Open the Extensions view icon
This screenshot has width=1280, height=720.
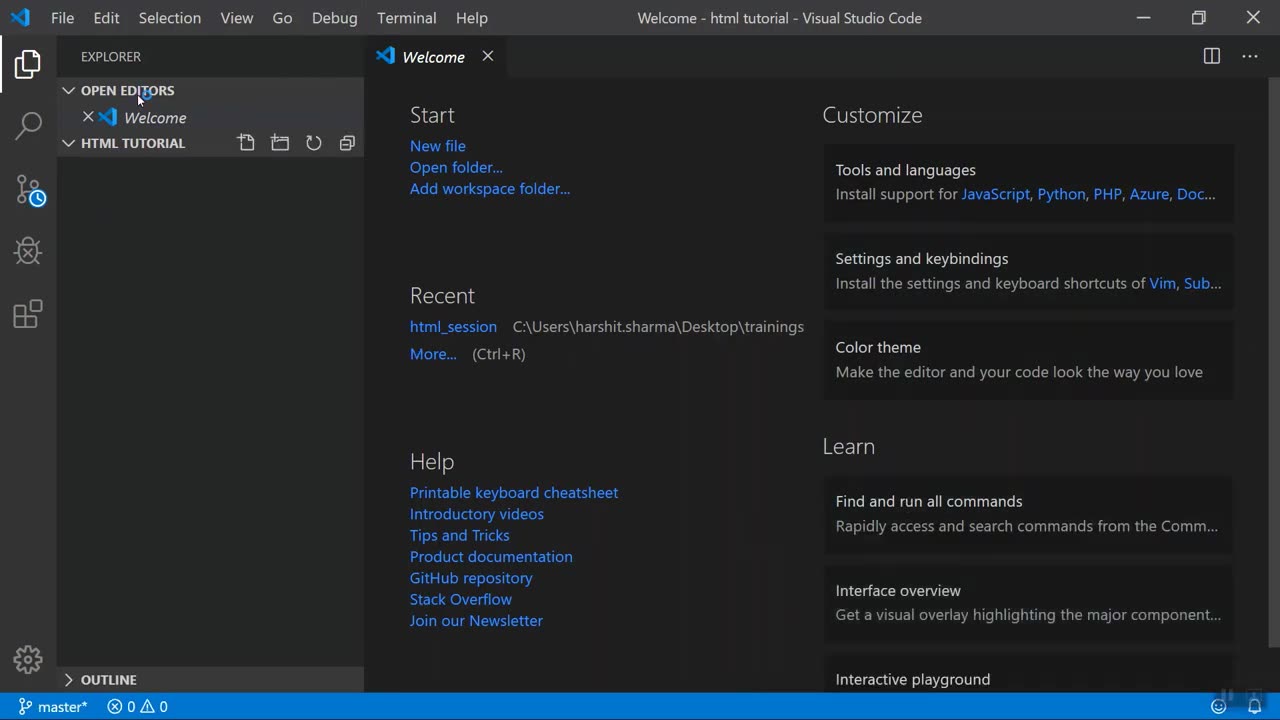(28, 314)
